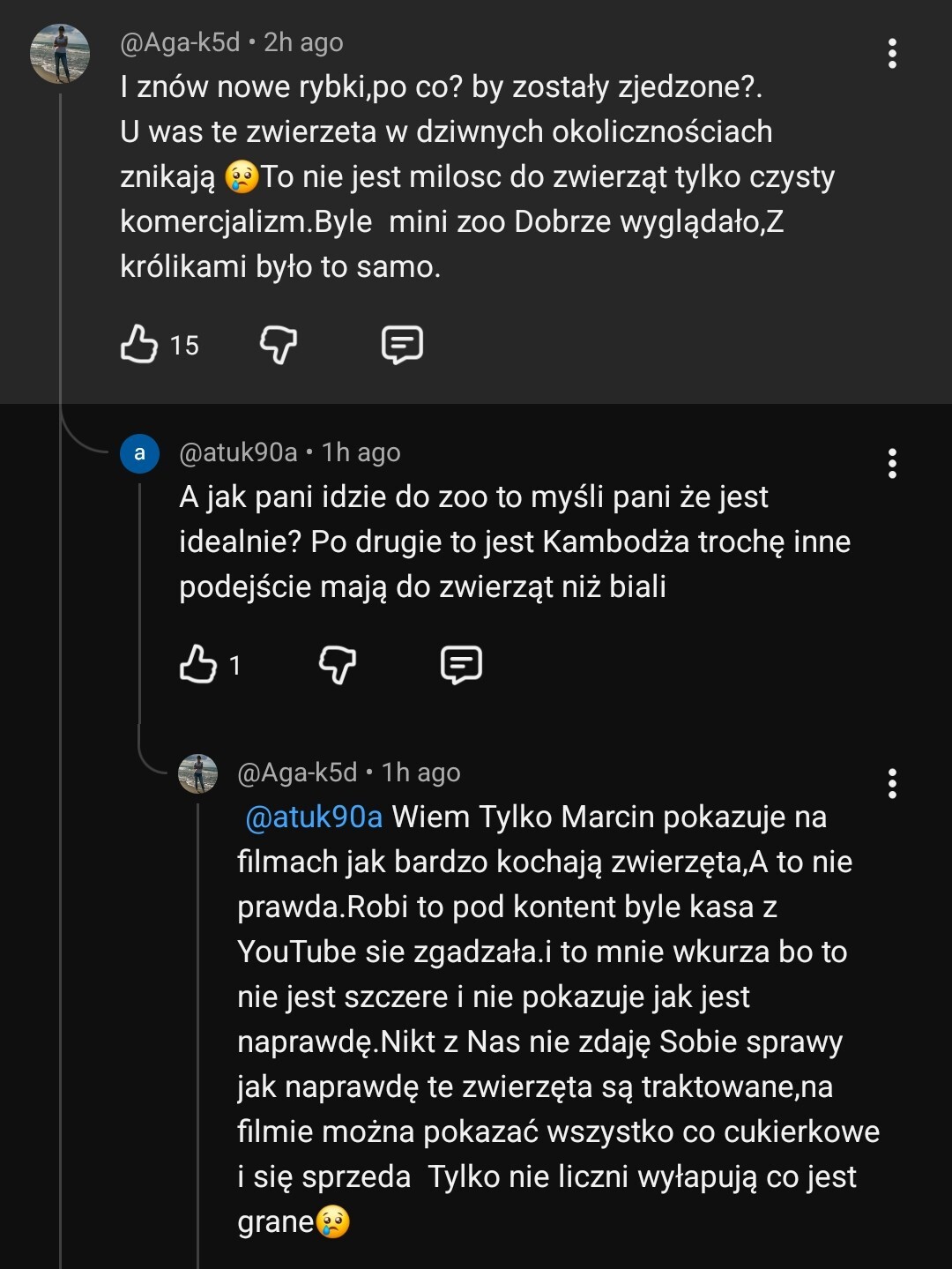Open the blue 'a' avatar of @atuk90a
This screenshot has width=952, height=1269.
click(x=139, y=453)
